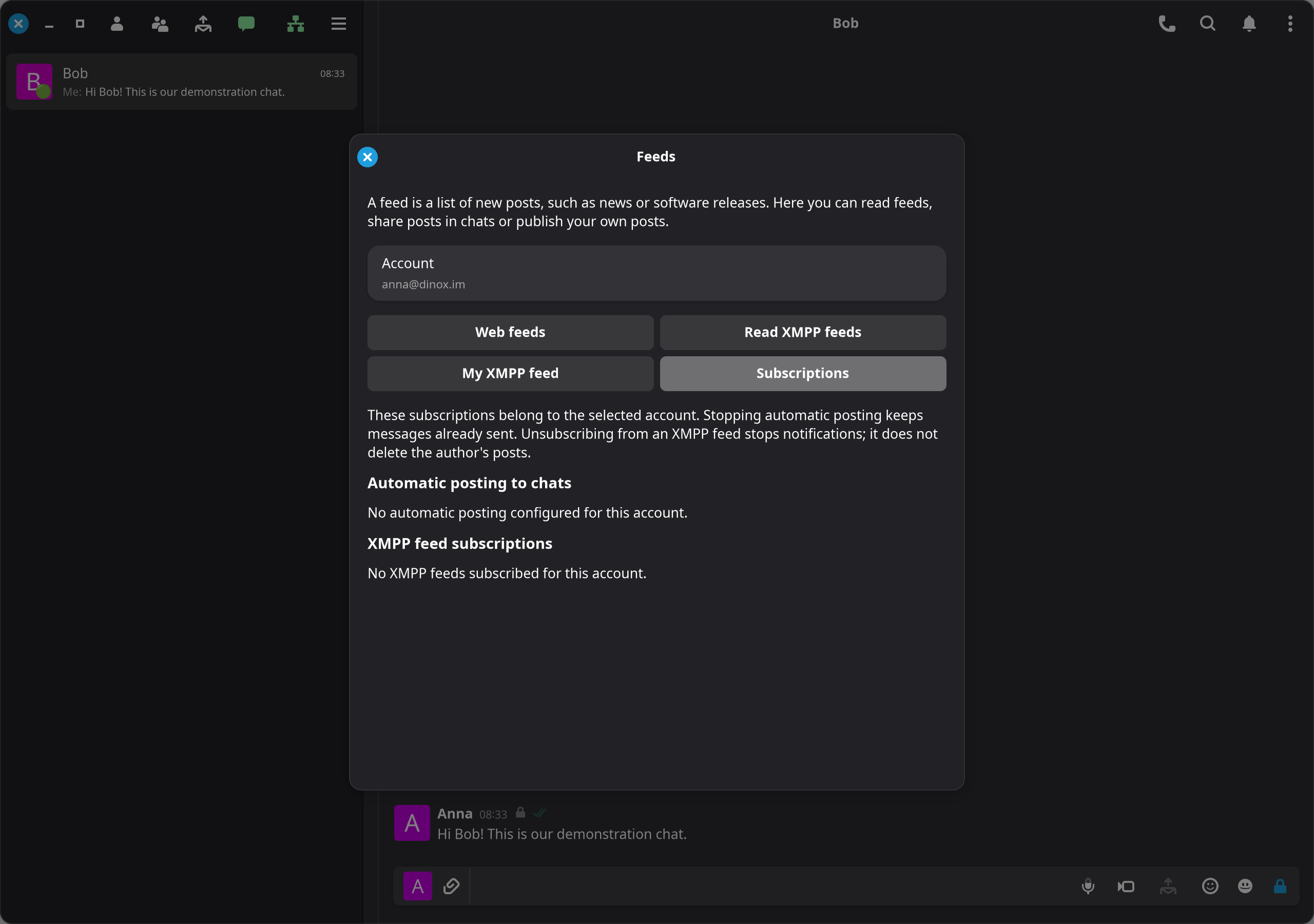The height and width of the screenshot is (924, 1314).
Task: Click the video message icon in input bar
Action: pos(1126,886)
